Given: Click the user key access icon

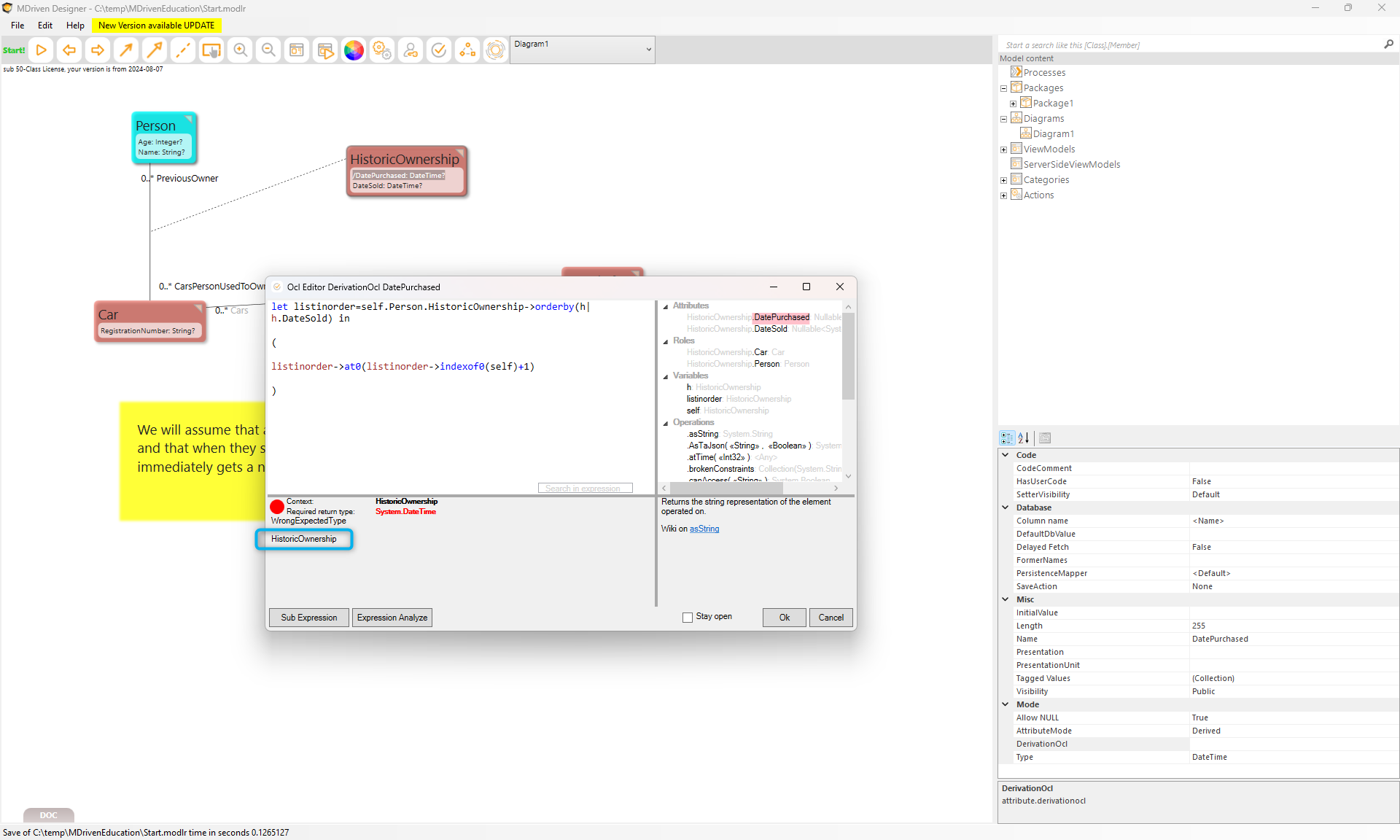Looking at the screenshot, I should coord(411,50).
